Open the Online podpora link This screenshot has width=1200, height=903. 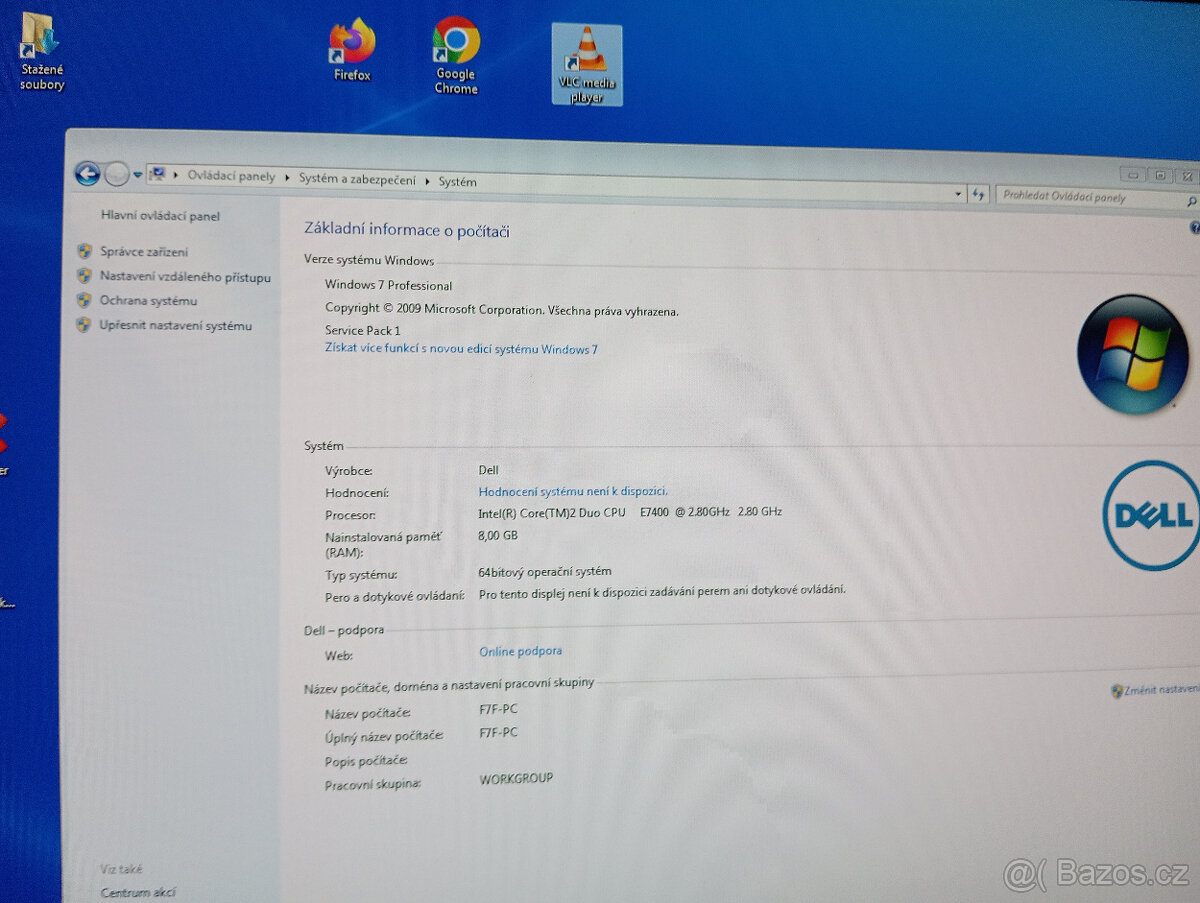click(520, 651)
